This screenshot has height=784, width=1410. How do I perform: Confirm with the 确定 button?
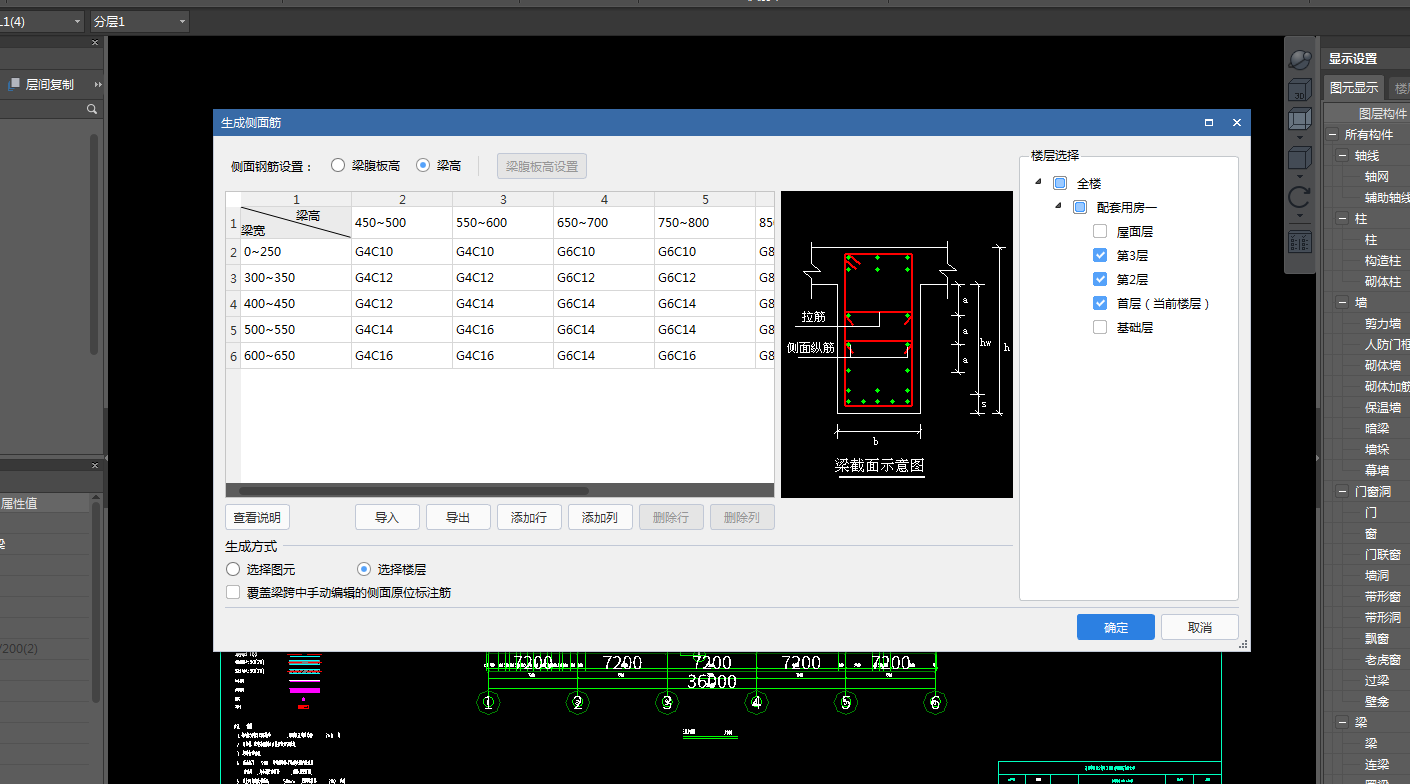[1116, 627]
